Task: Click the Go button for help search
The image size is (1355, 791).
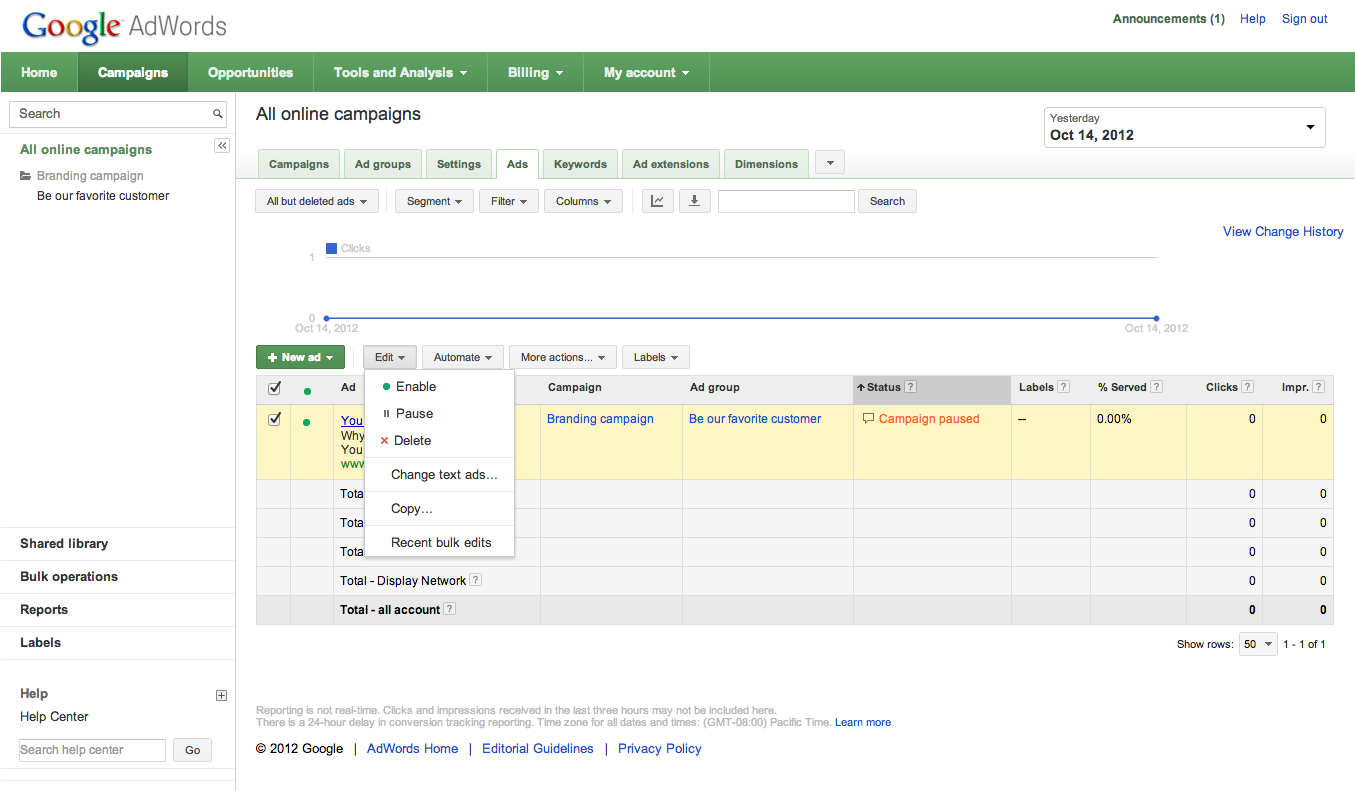Action: coord(193,750)
